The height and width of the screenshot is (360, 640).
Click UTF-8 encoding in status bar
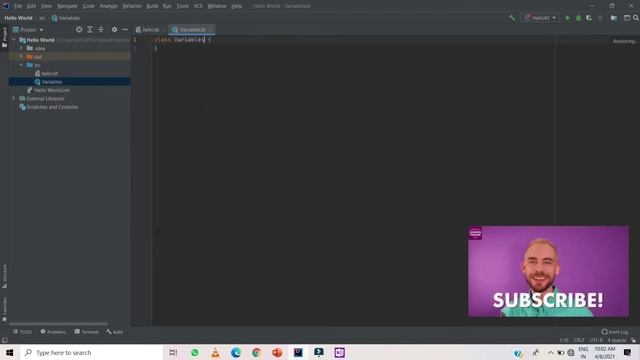596,340
